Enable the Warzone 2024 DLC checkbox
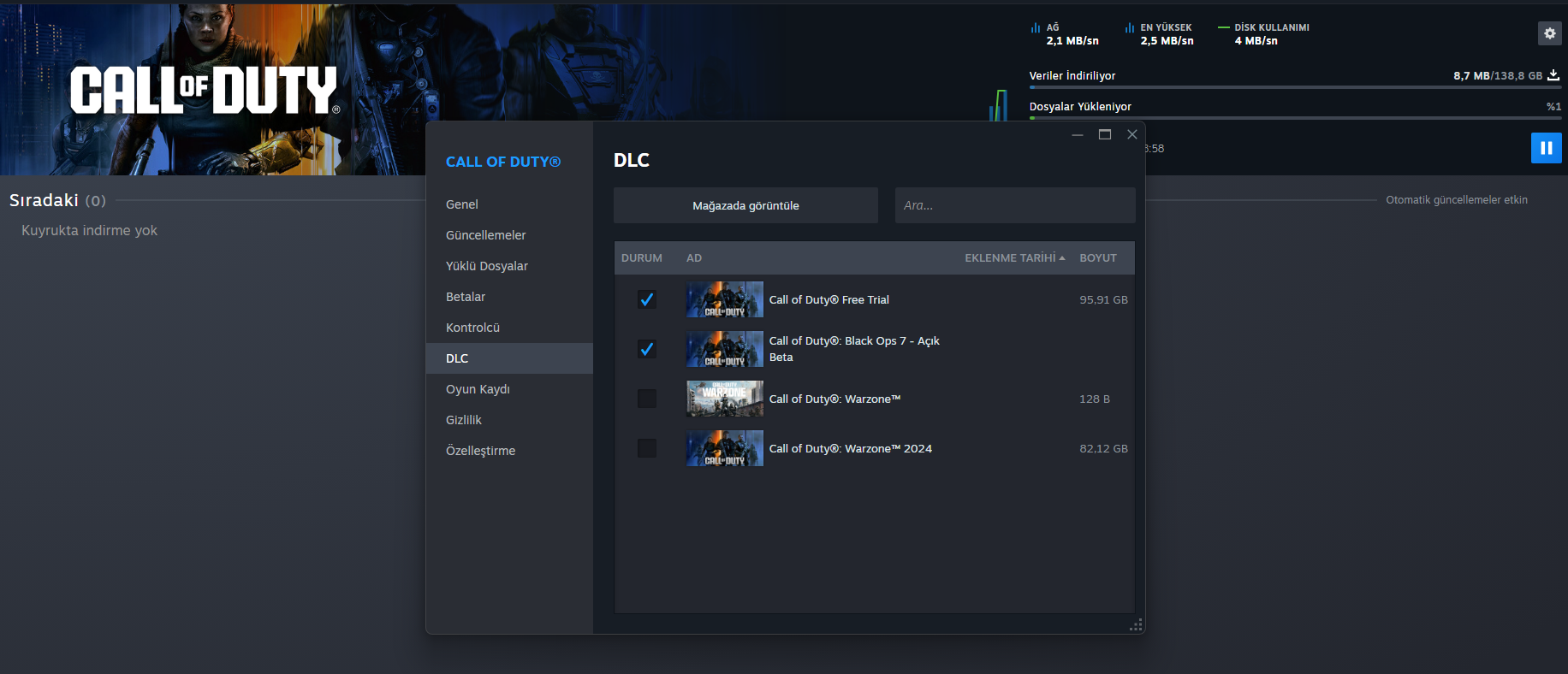The image size is (1568, 674). pos(647,448)
